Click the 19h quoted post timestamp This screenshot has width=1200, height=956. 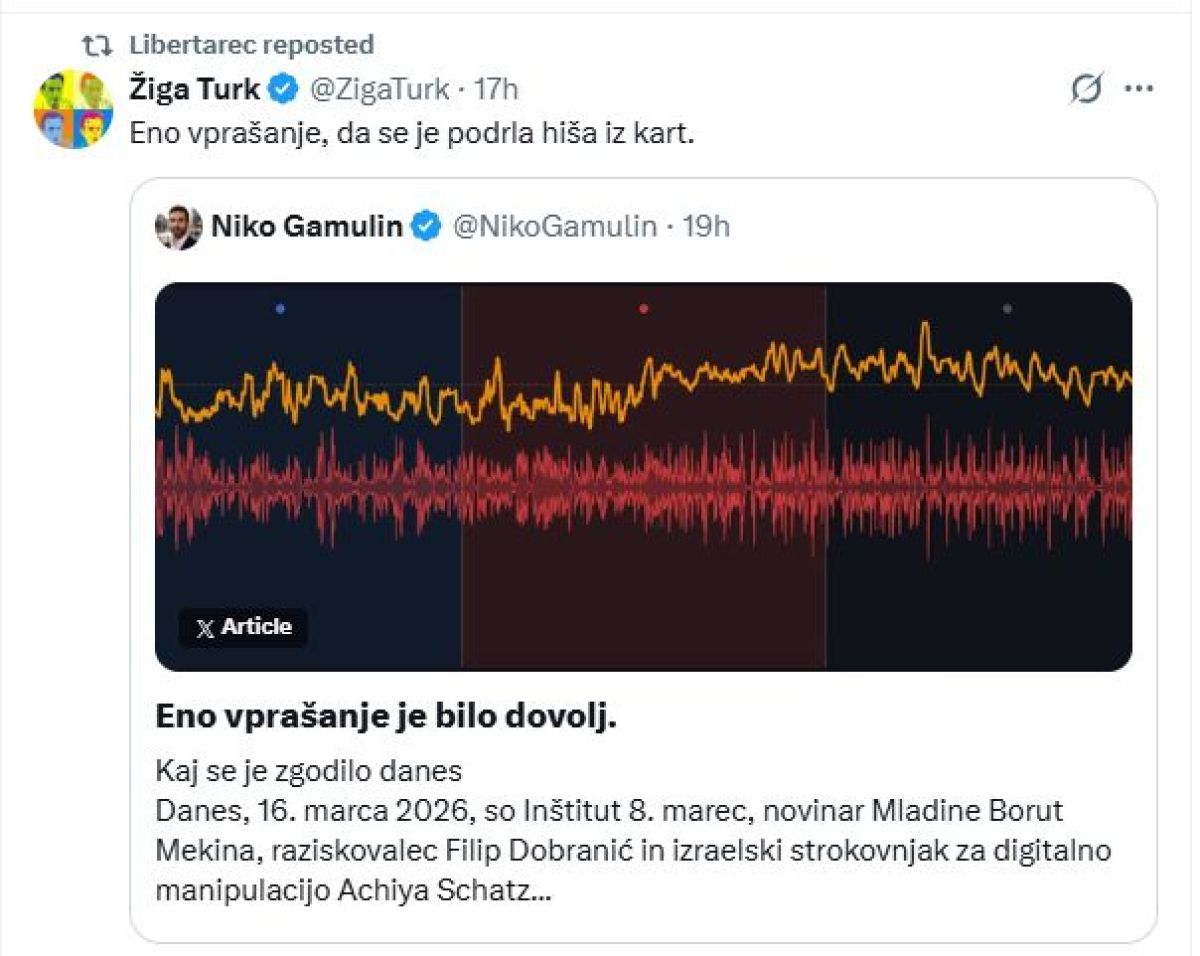706,227
